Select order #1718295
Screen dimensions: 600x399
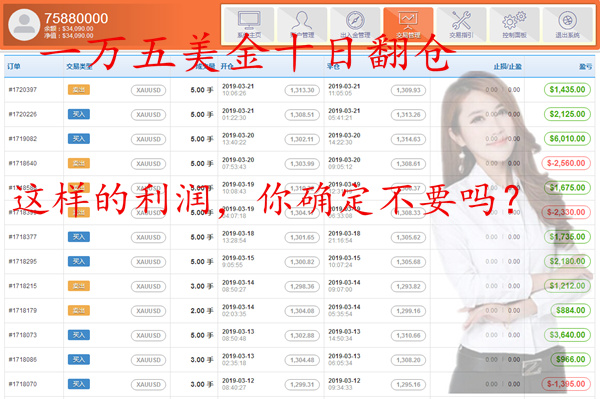[23, 261]
